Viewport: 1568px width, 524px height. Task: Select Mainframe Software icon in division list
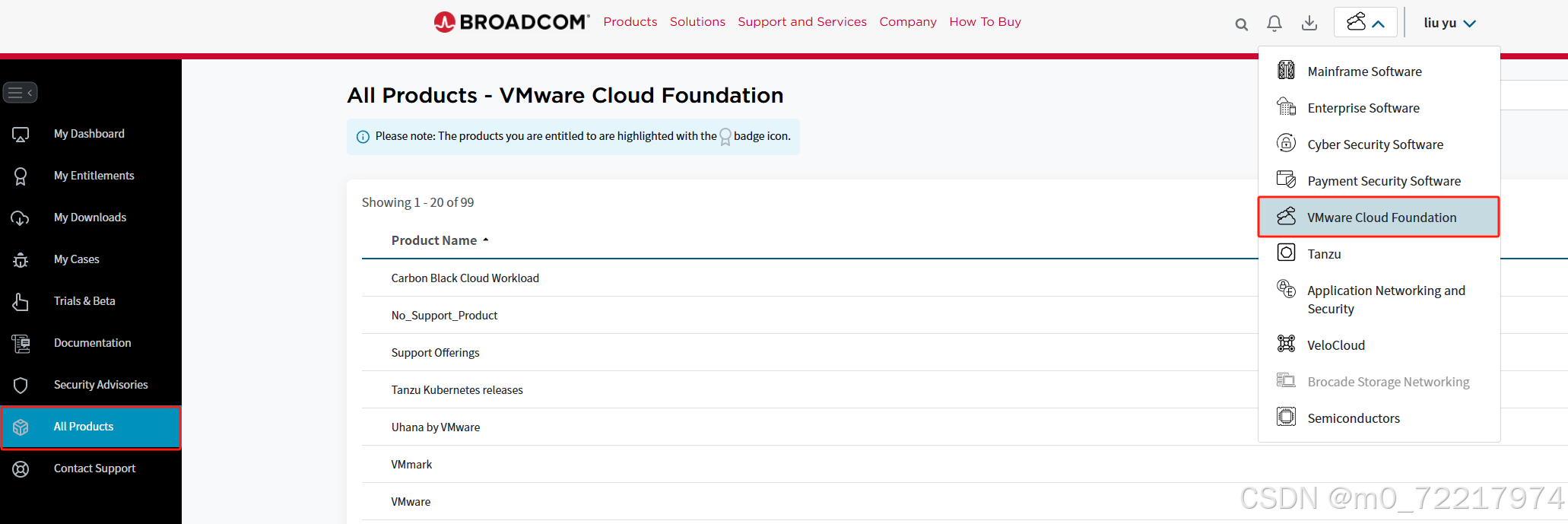pos(1286,70)
